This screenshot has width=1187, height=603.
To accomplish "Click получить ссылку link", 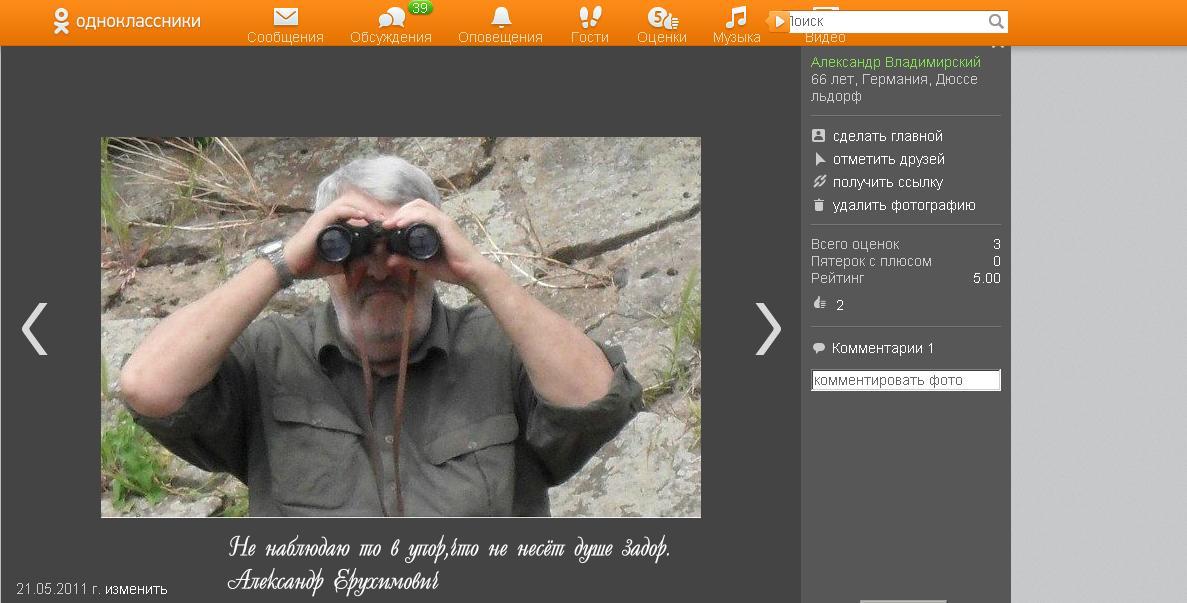I will 887,182.
